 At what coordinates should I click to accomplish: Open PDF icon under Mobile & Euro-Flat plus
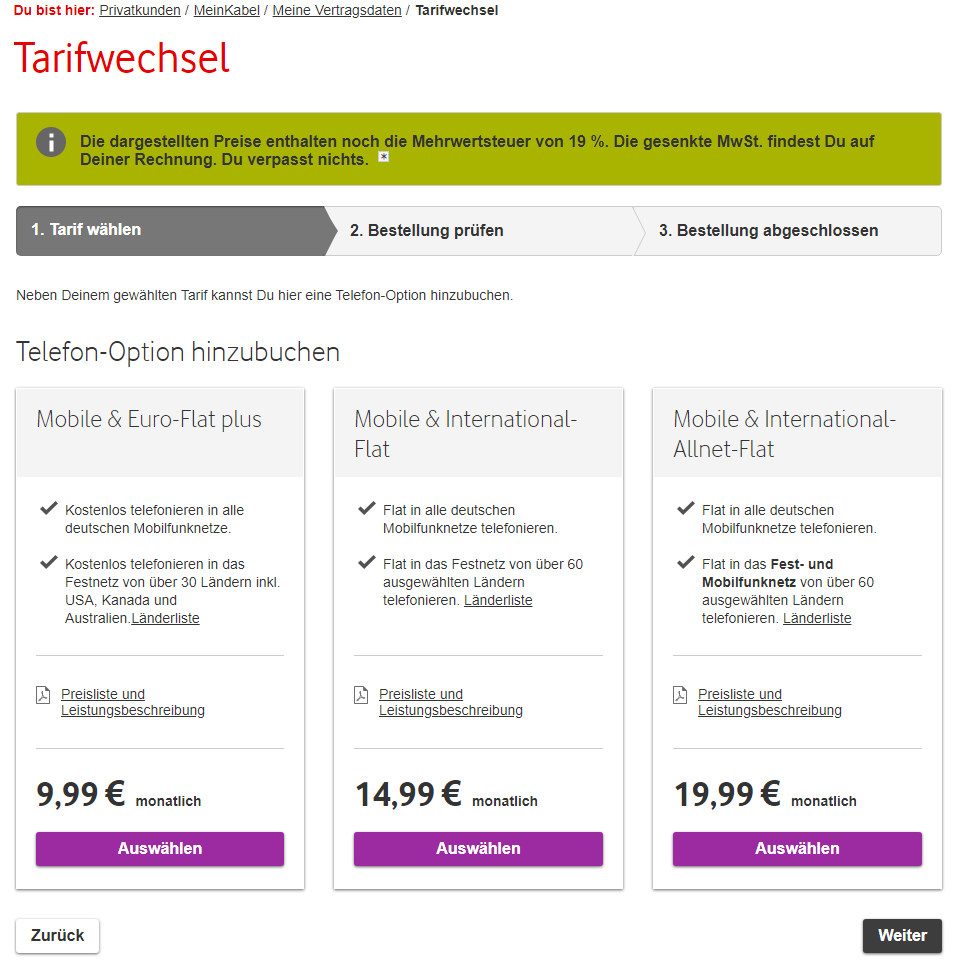pyautogui.click(x=43, y=695)
